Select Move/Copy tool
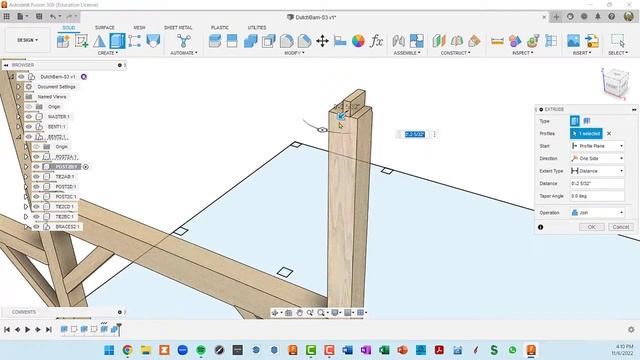The image size is (640, 360). (322, 41)
